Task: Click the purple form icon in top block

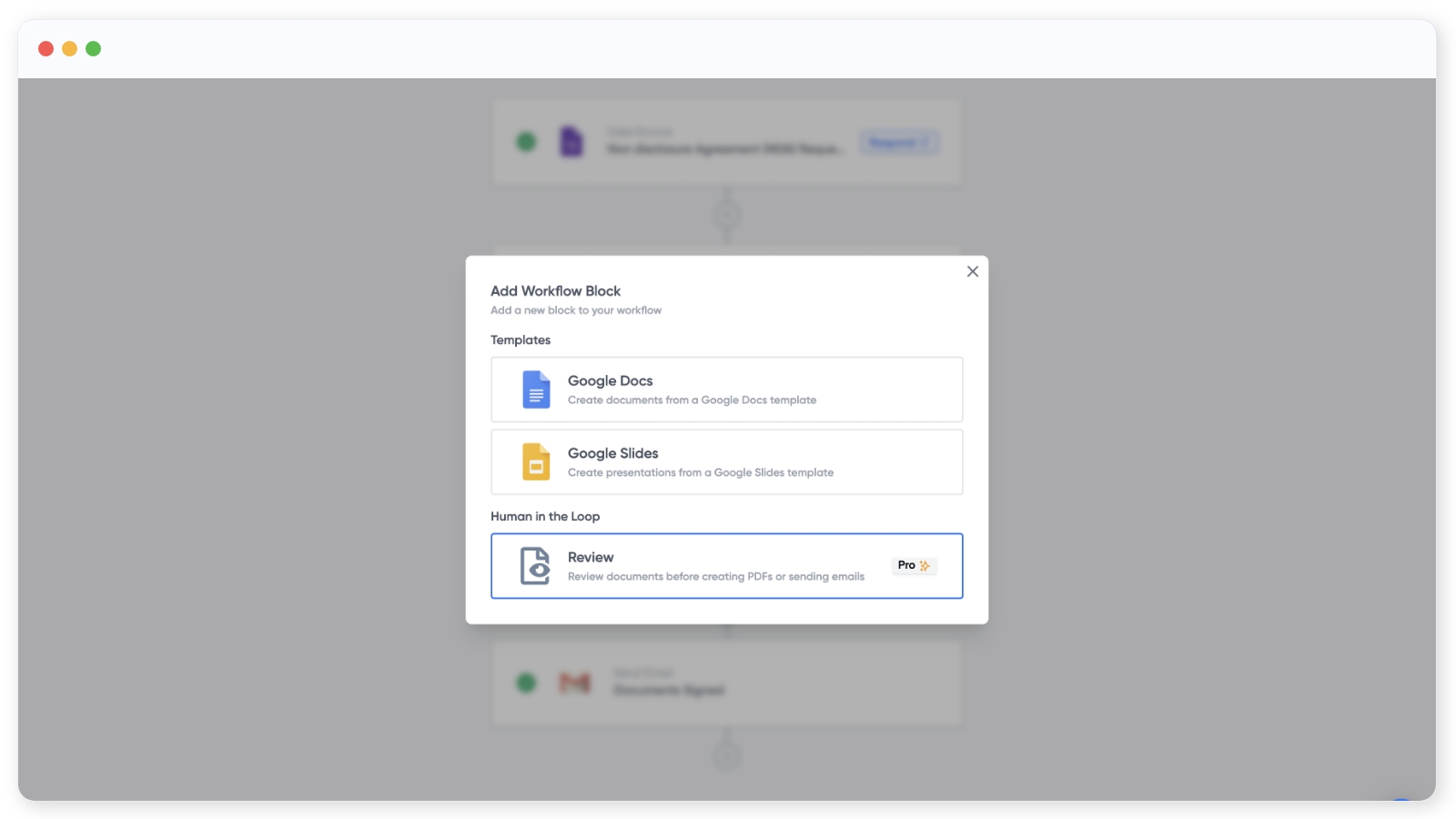Action: click(571, 141)
